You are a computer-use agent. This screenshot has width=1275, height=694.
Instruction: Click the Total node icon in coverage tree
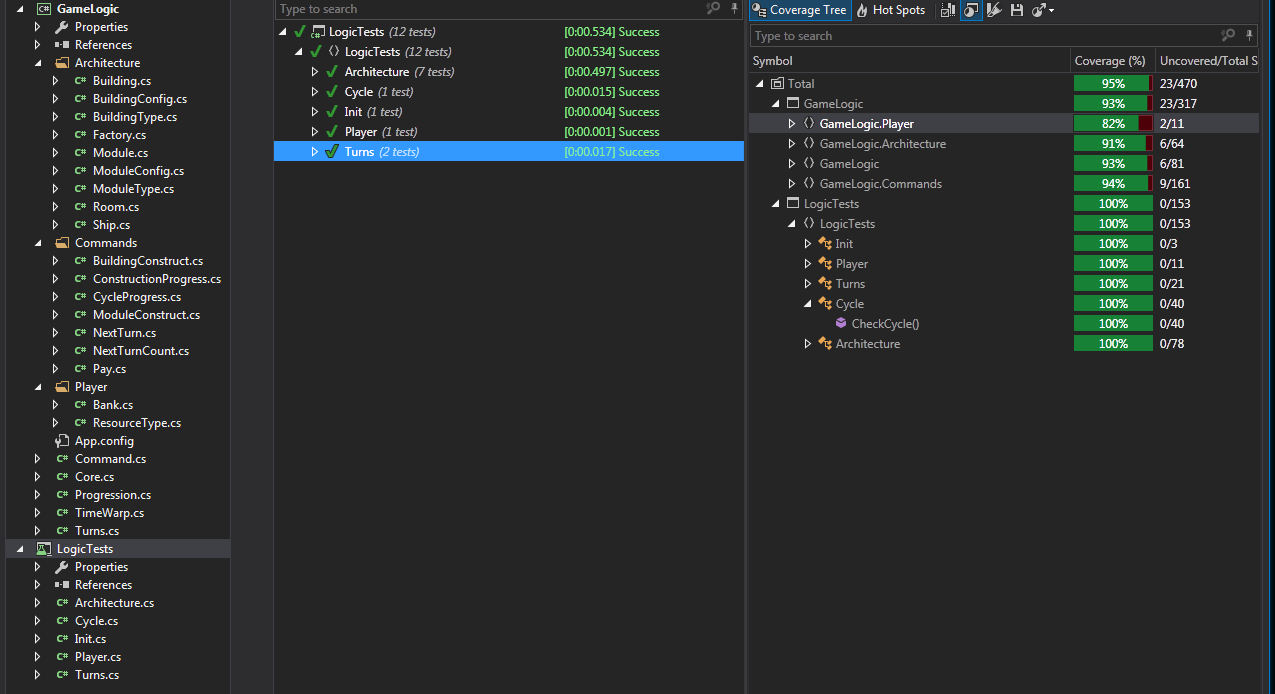click(x=777, y=83)
